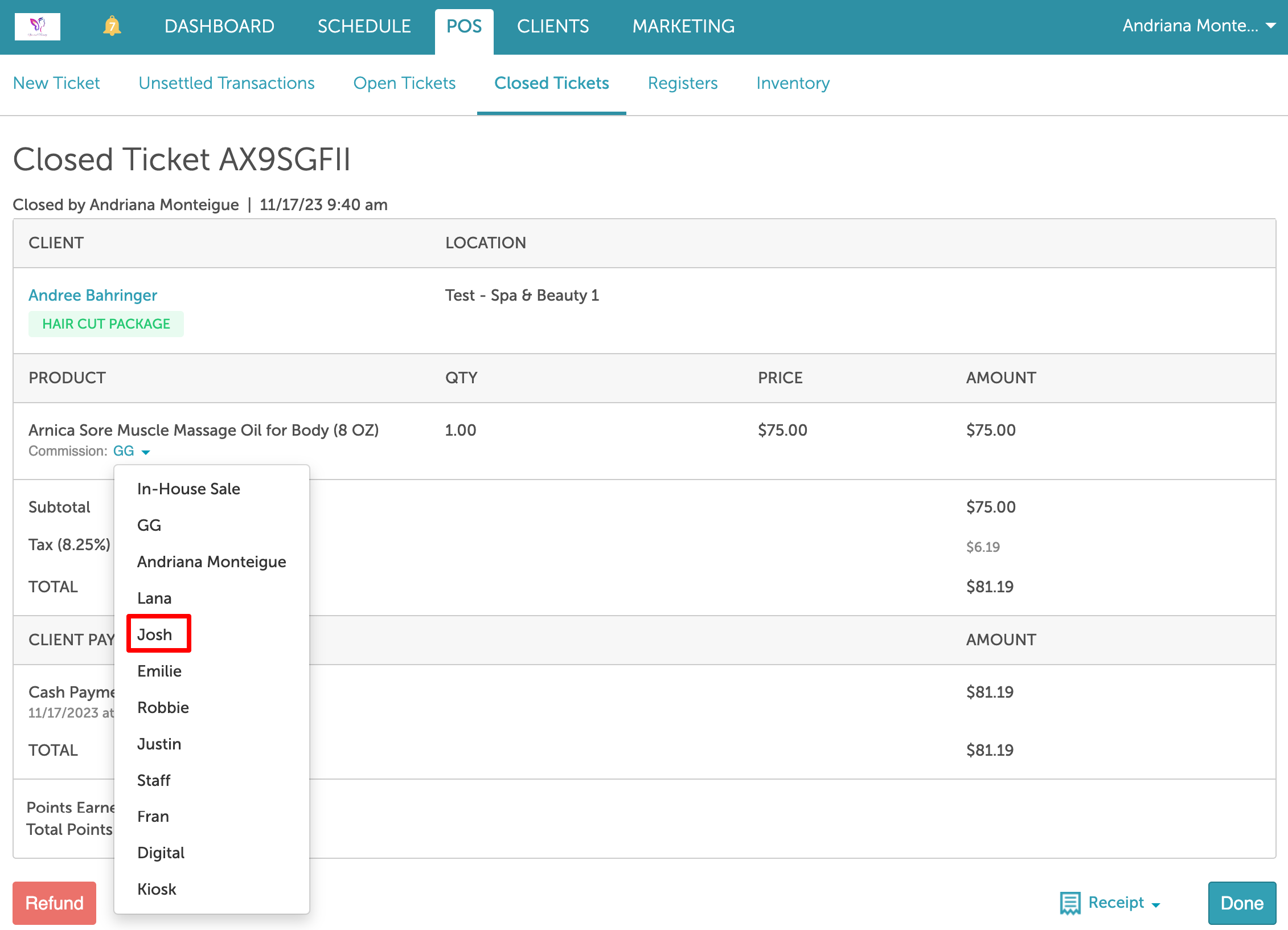The image size is (1288, 930).
Task: Go to the Registers tab
Action: (682, 83)
